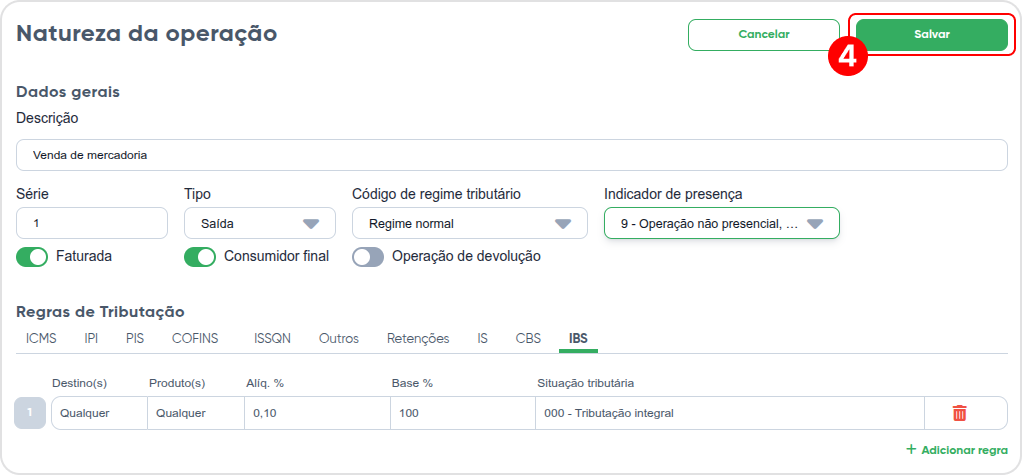Toggle the Faturada switch
This screenshot has width=1022, height=475.
[32, 257]
